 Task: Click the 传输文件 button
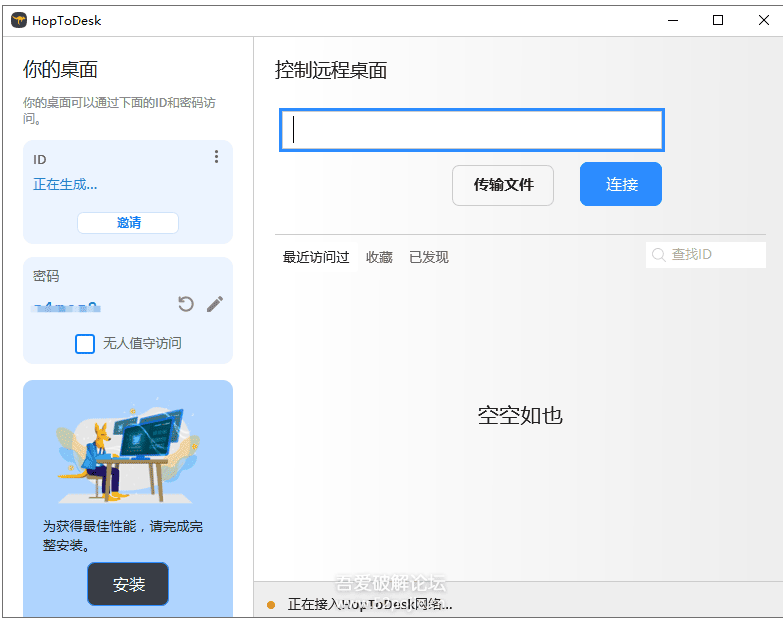pyautogui.click(x=503, y=185)
